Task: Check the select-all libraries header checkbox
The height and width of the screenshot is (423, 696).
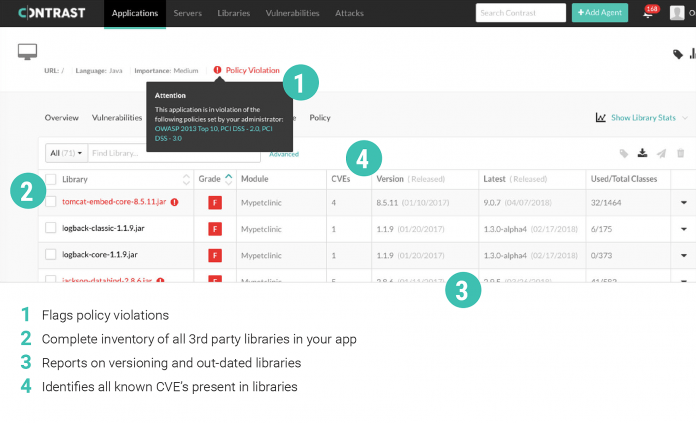Action: tap(51, 179)
